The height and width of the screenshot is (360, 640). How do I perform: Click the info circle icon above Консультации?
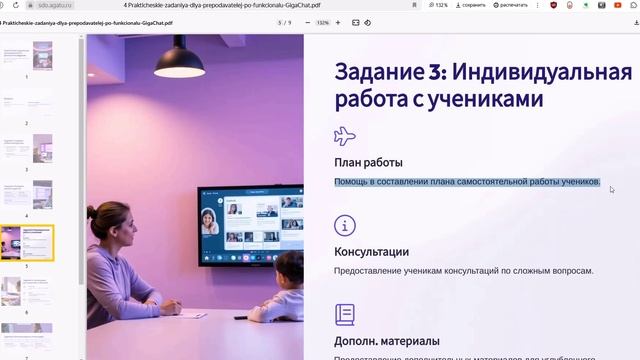point(345,225)
